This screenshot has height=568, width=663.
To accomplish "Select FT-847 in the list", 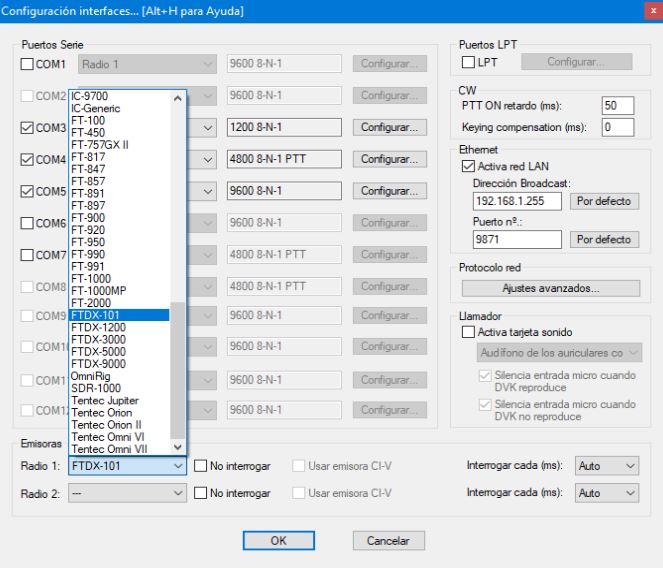I will (x=120, y=169).
